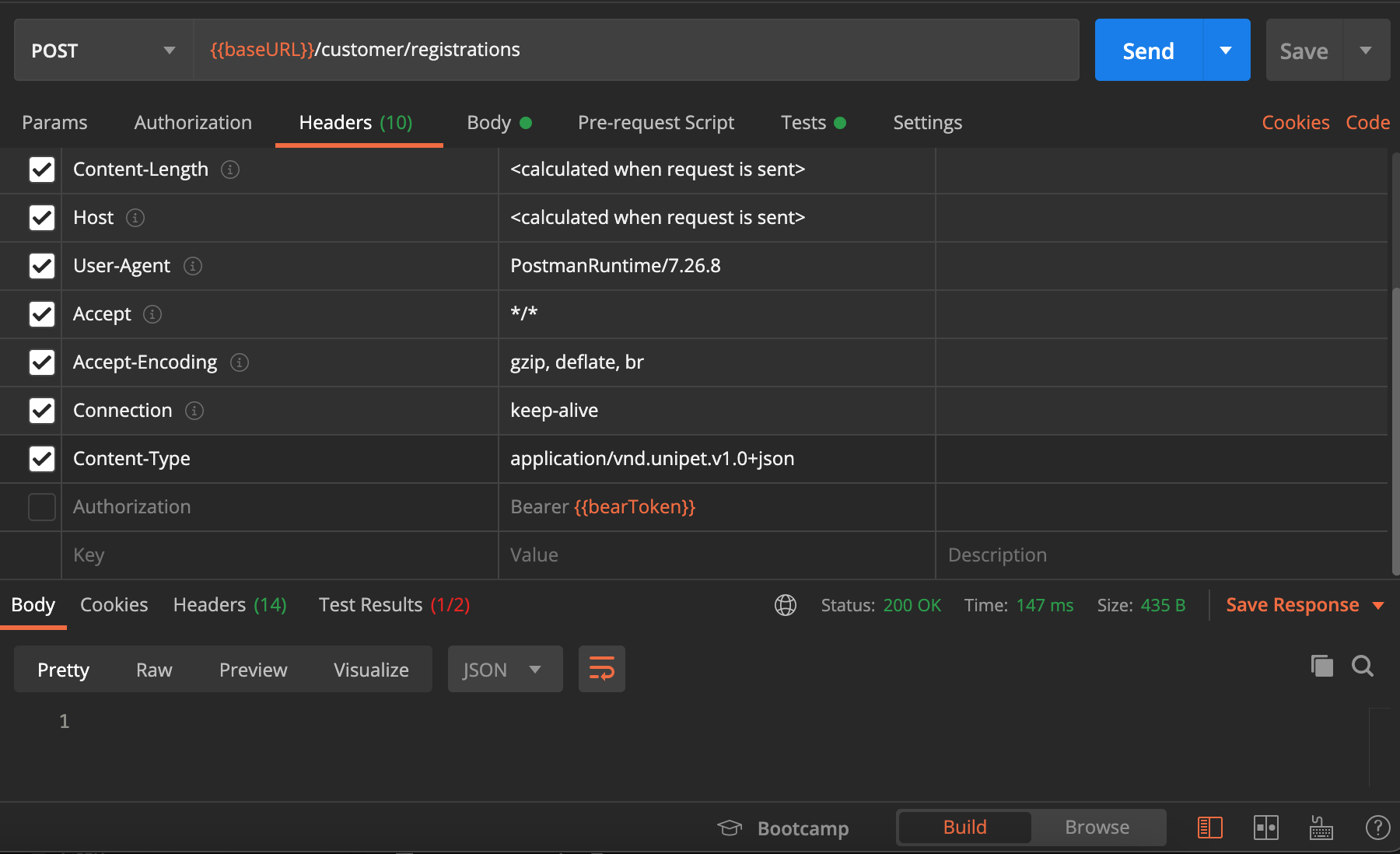Copy the response body to clipboard

(x=1321, y=666)
